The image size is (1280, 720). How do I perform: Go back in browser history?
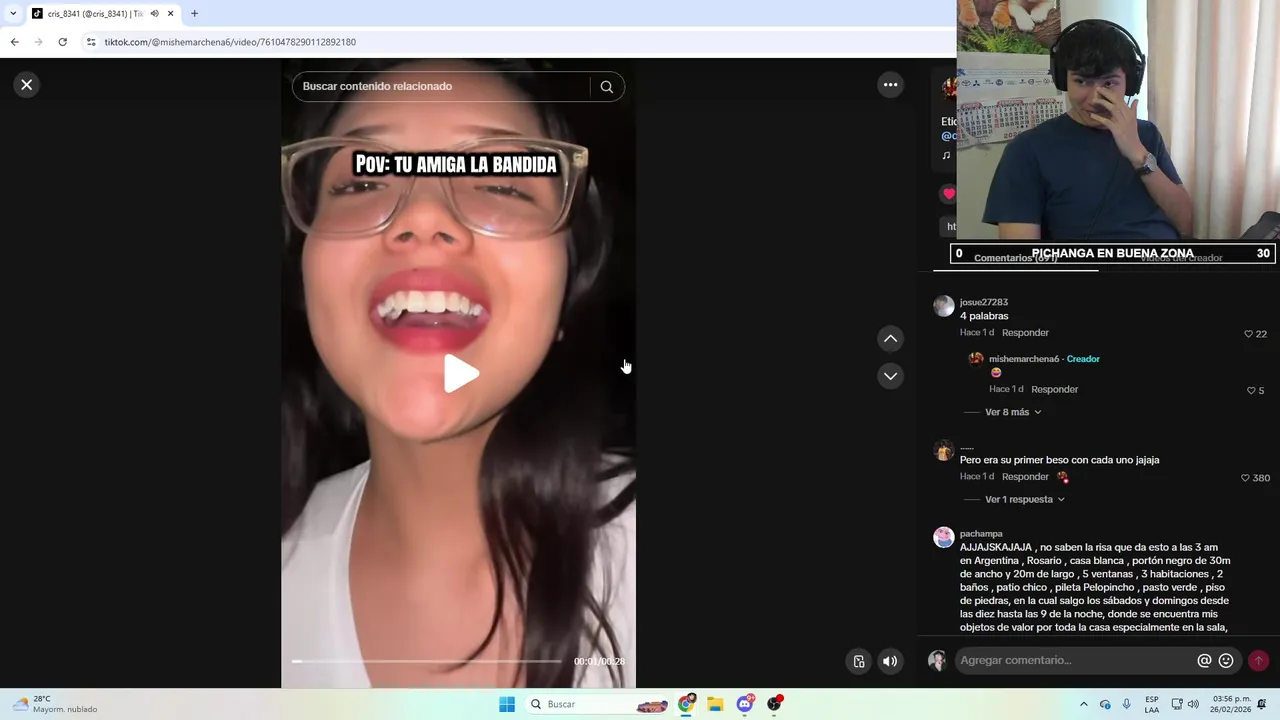[14, 42]
